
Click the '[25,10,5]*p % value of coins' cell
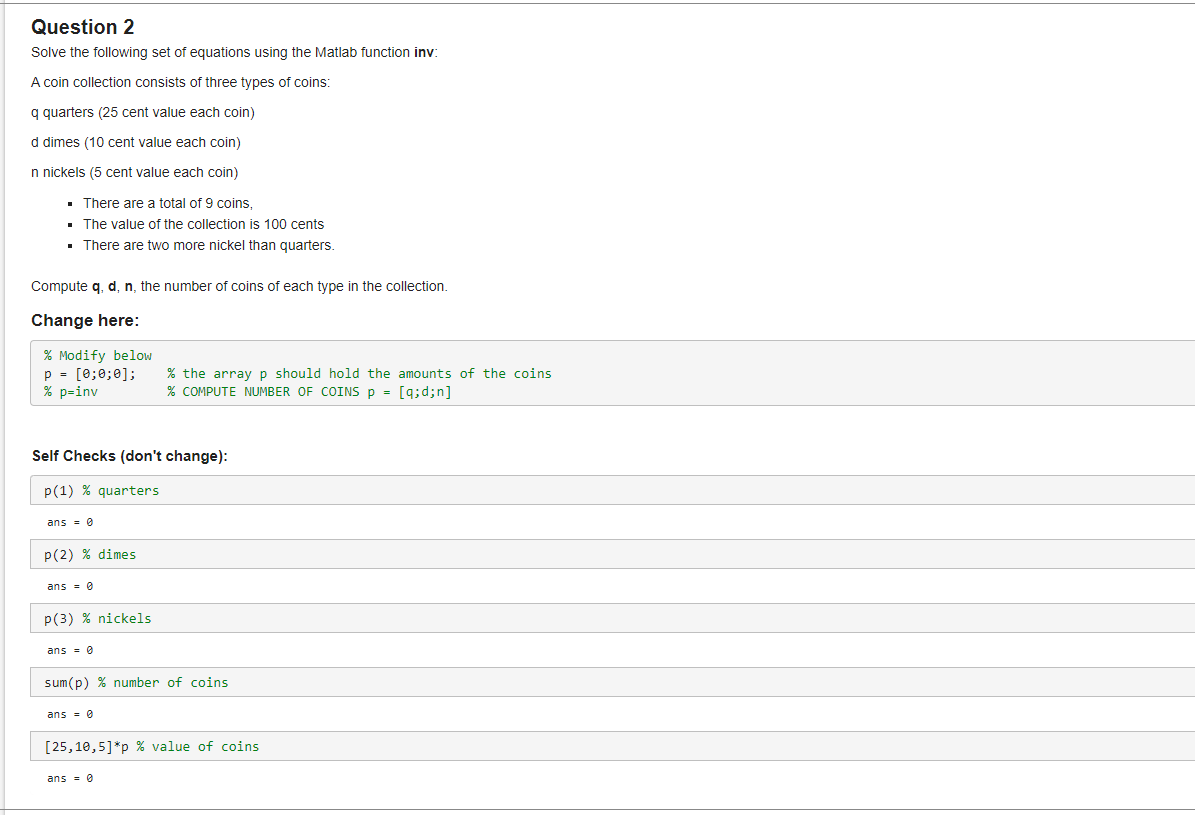[x=151, y=746]
